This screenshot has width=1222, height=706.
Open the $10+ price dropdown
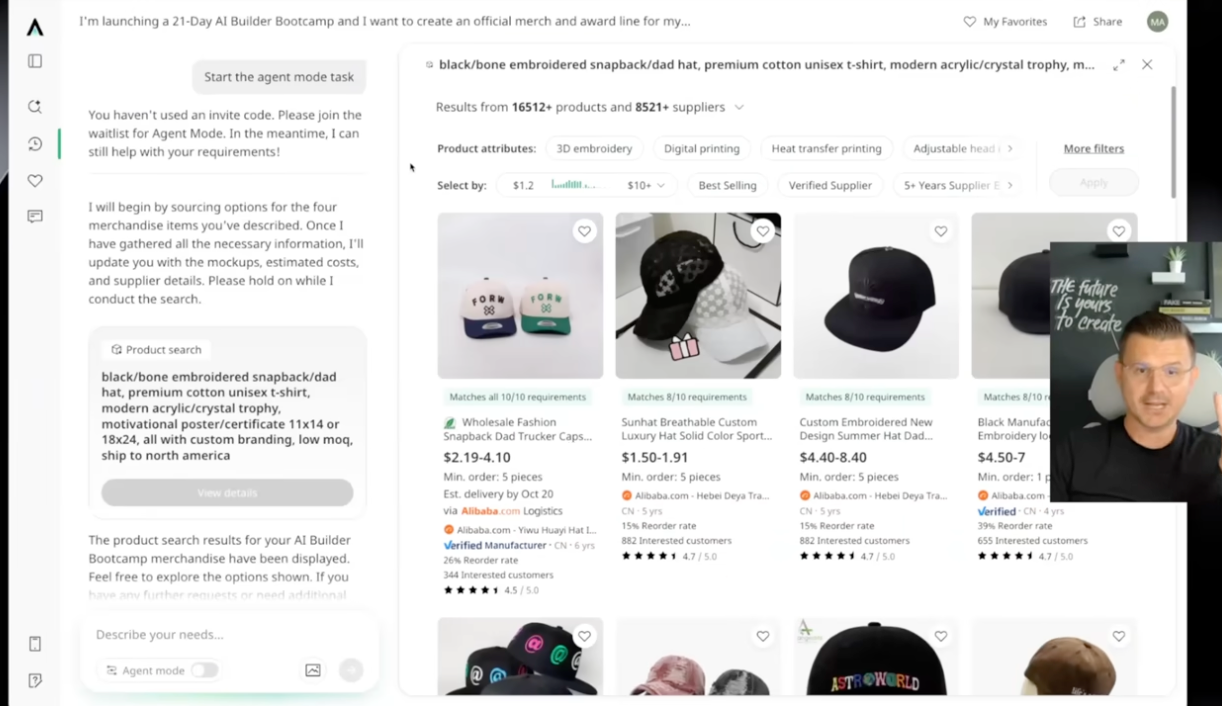tap(645, 185)
